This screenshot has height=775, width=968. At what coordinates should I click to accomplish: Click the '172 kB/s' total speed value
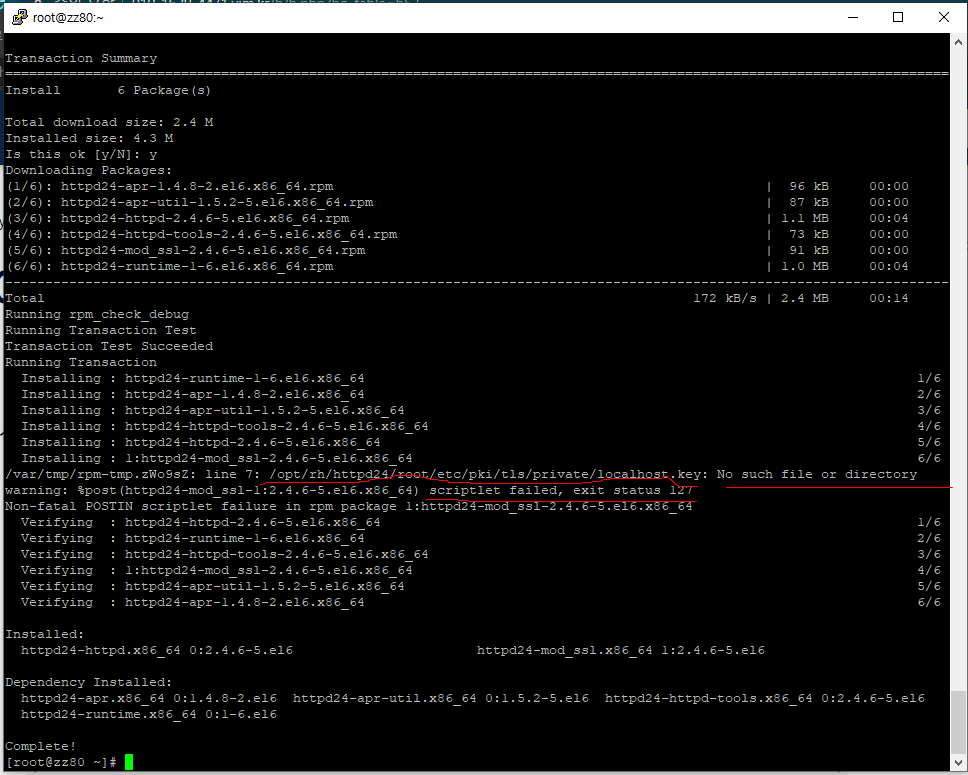click(x=725, y=298)
